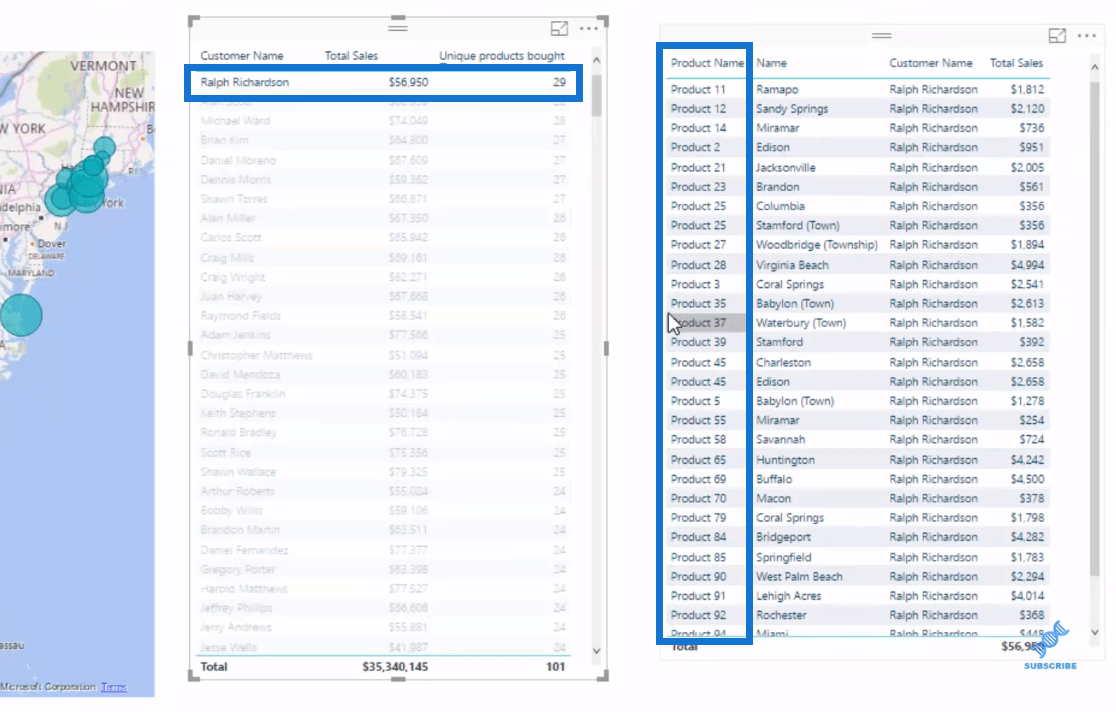Select Craig Mills customer row
Viewport: 1116px width, 712px height.
point(384,258)
